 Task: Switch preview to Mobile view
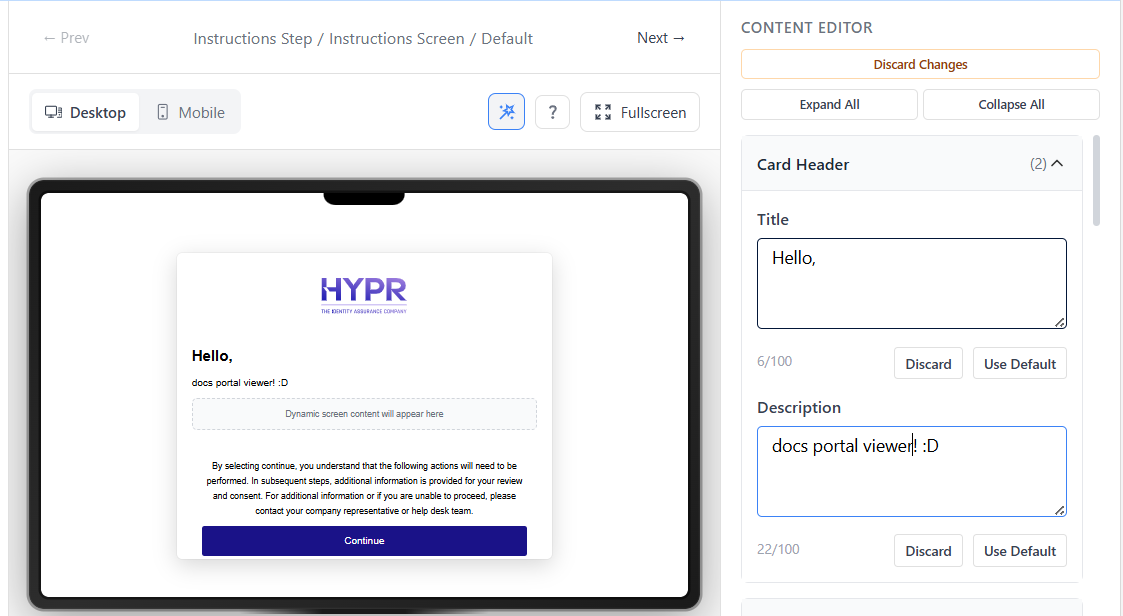190,112
